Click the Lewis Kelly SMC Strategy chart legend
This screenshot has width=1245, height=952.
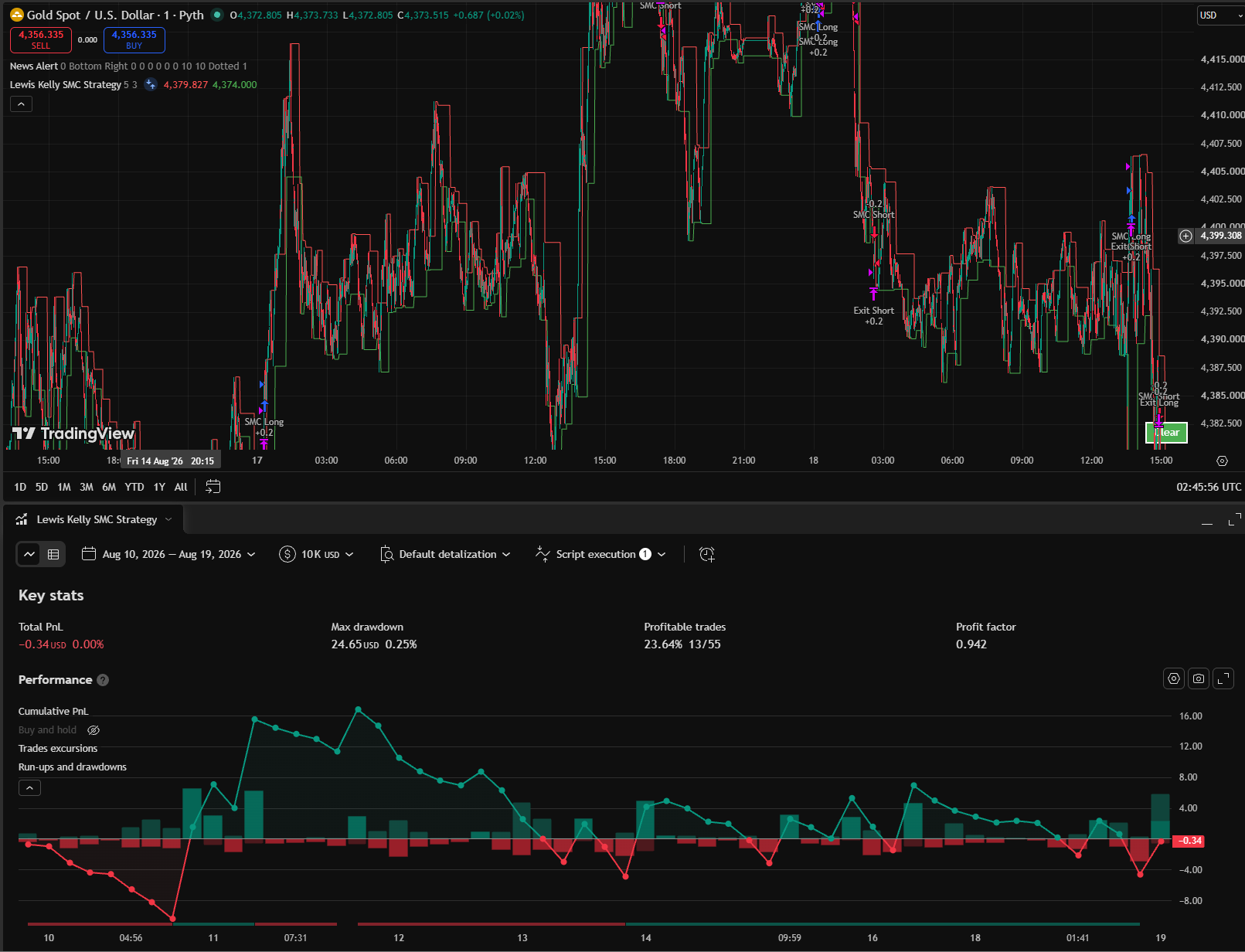[66, 84]
